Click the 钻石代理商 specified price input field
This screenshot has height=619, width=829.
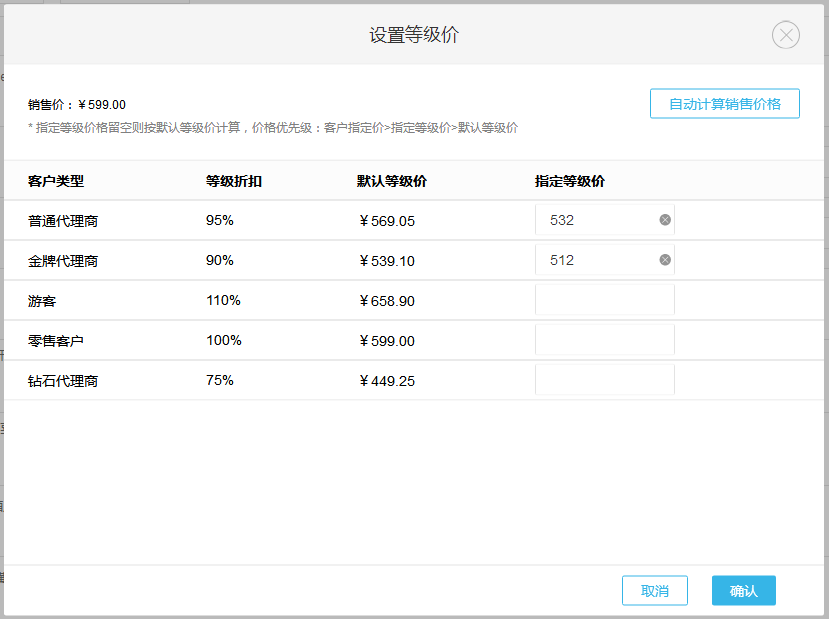[x=604, y=379]
